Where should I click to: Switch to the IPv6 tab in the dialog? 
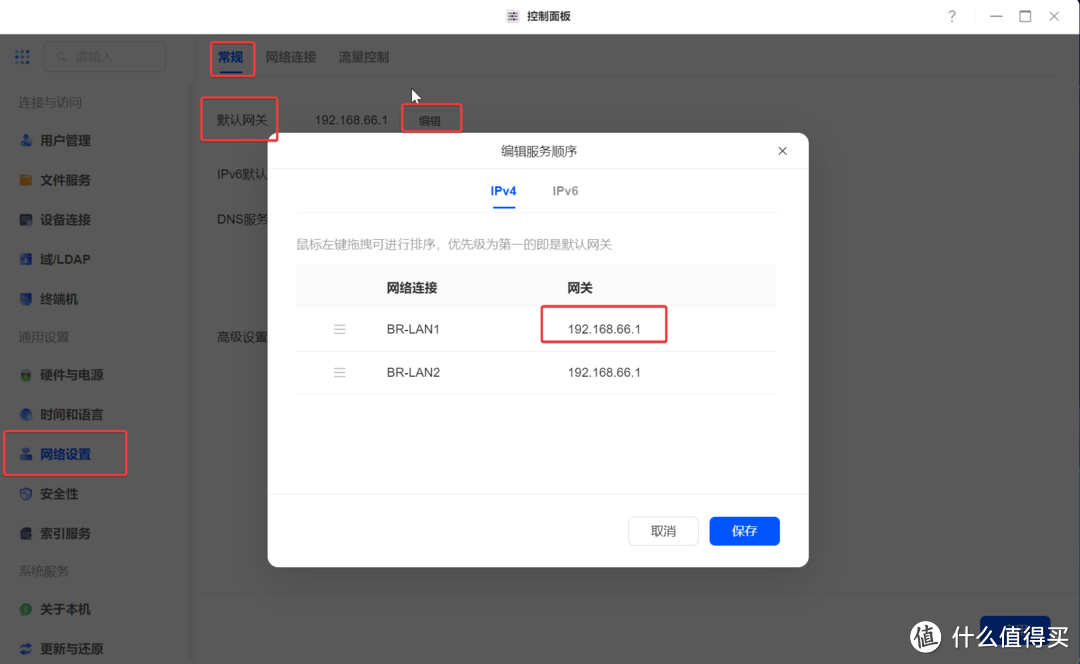pyautogui.click(x=565, y=191)
